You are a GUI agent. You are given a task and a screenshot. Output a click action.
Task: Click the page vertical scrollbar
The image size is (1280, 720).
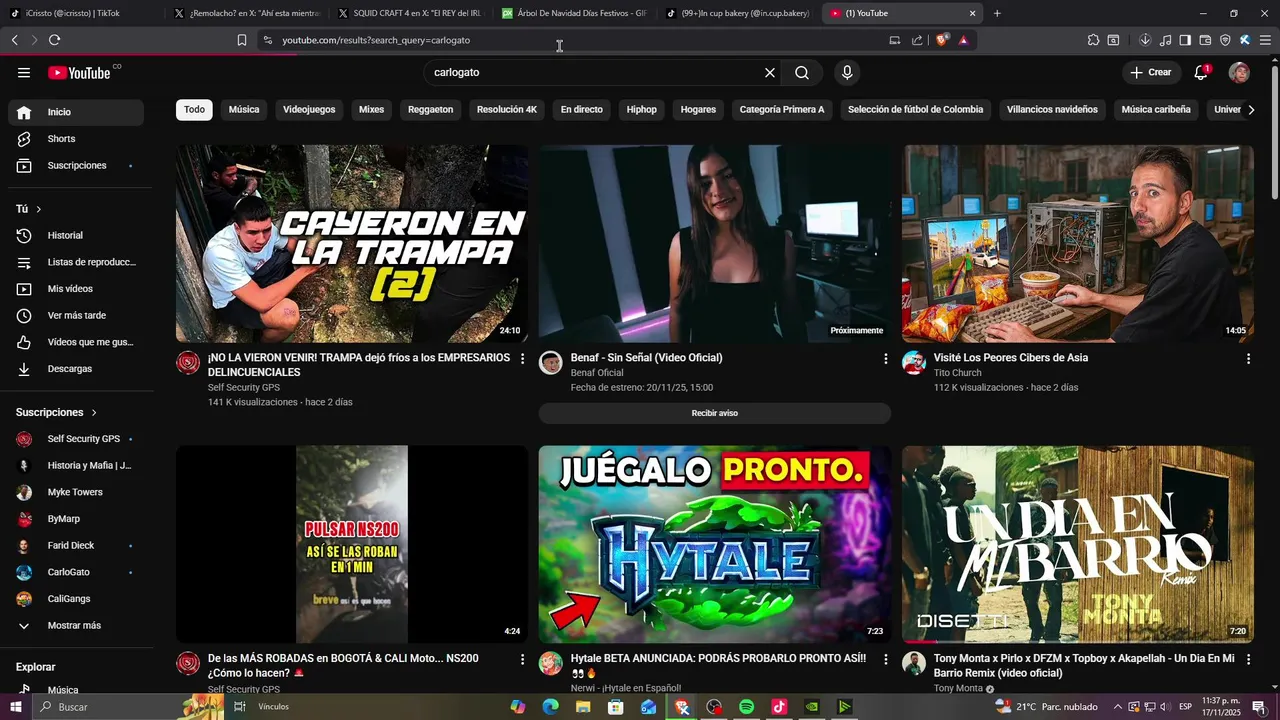(x=1274, y=130)
